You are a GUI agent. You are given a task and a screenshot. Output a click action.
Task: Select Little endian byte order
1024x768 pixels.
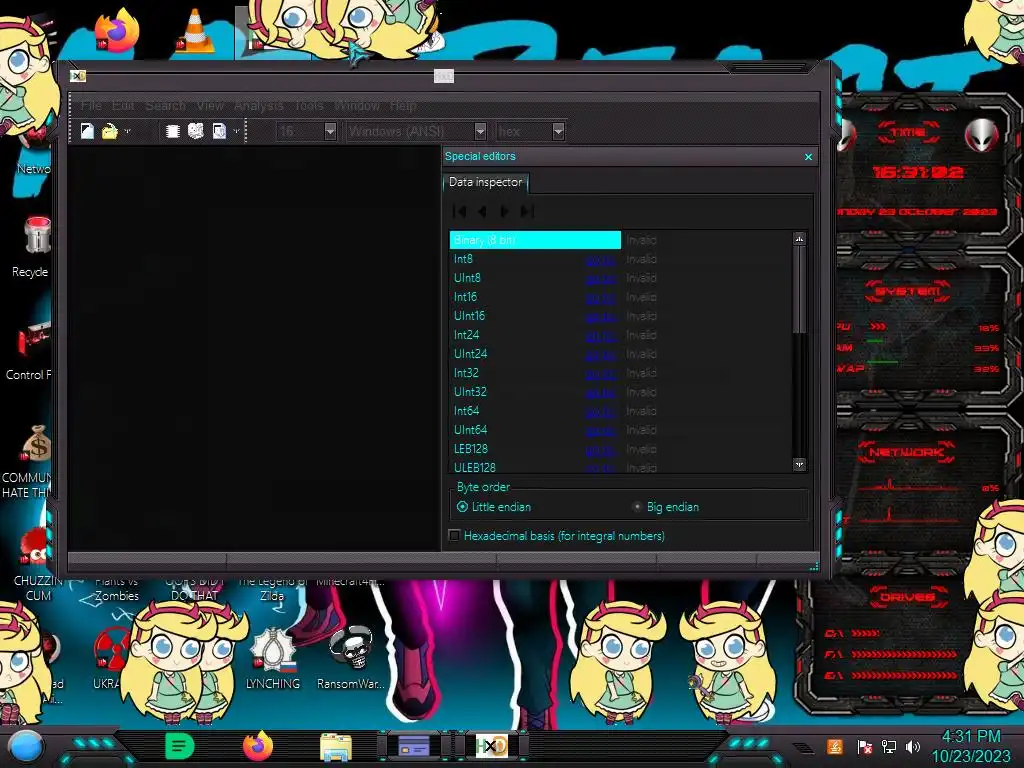(494, 507)
